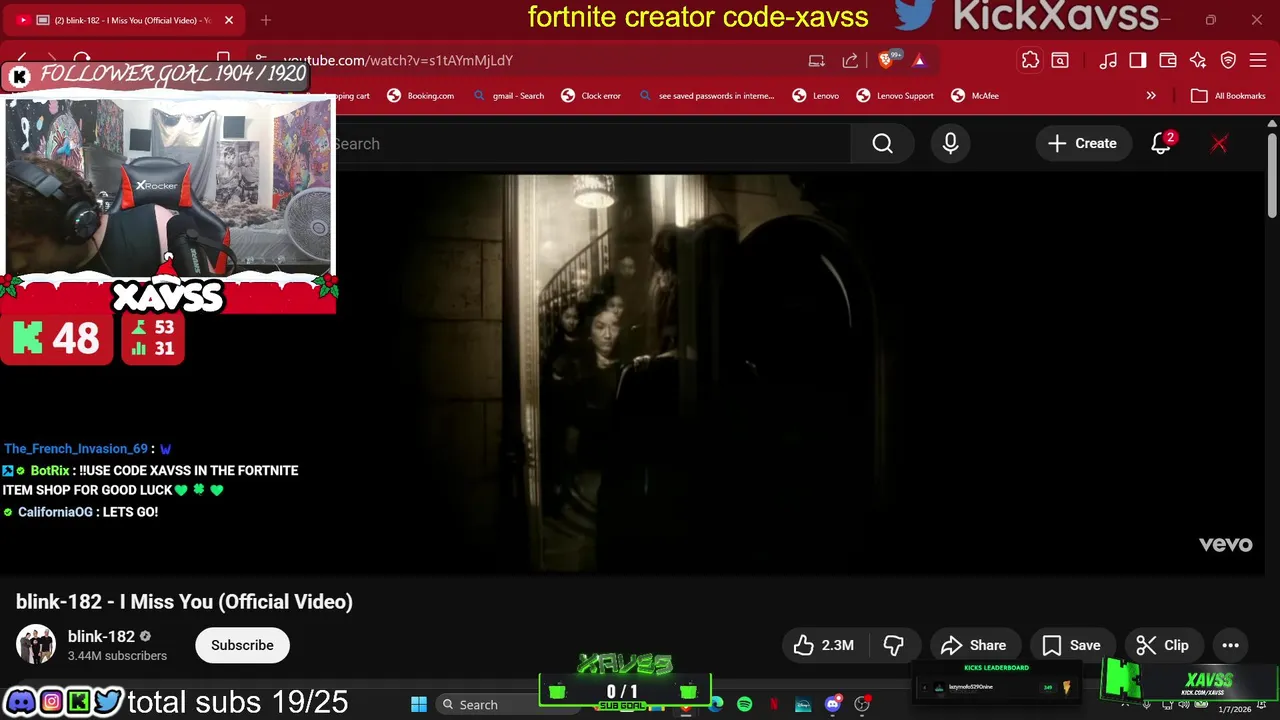The height and width of the screenshot is (720, 1280).
Task: Open more actions three-dot menu
Action: click(x=1231, y=645)
